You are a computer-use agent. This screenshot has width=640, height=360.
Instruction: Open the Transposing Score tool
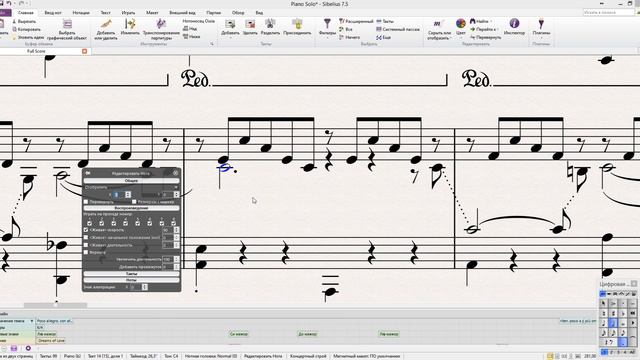coord(161,29)
